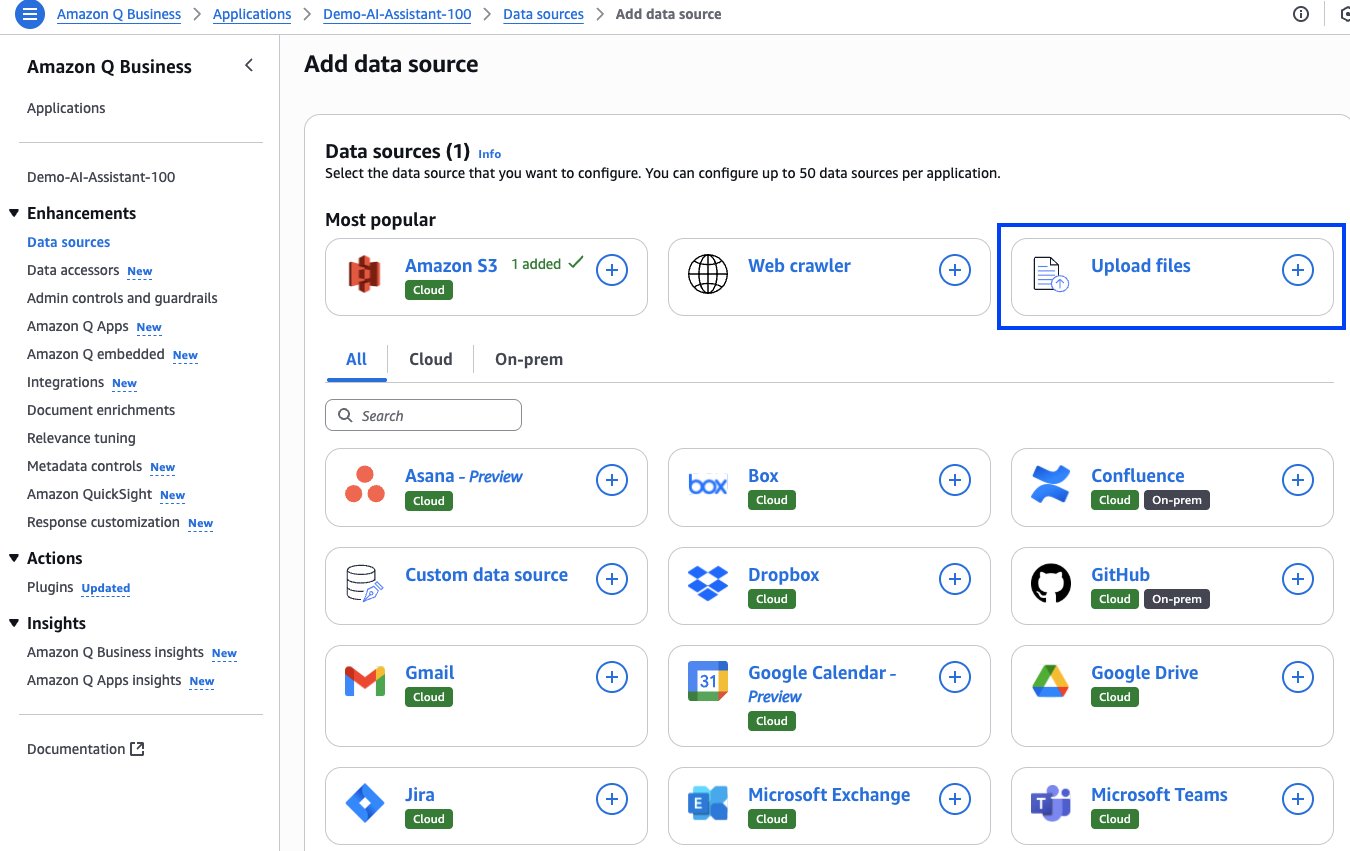Open Metadata controls in sidebar
1350x851 pixels.
coord(85,466)
